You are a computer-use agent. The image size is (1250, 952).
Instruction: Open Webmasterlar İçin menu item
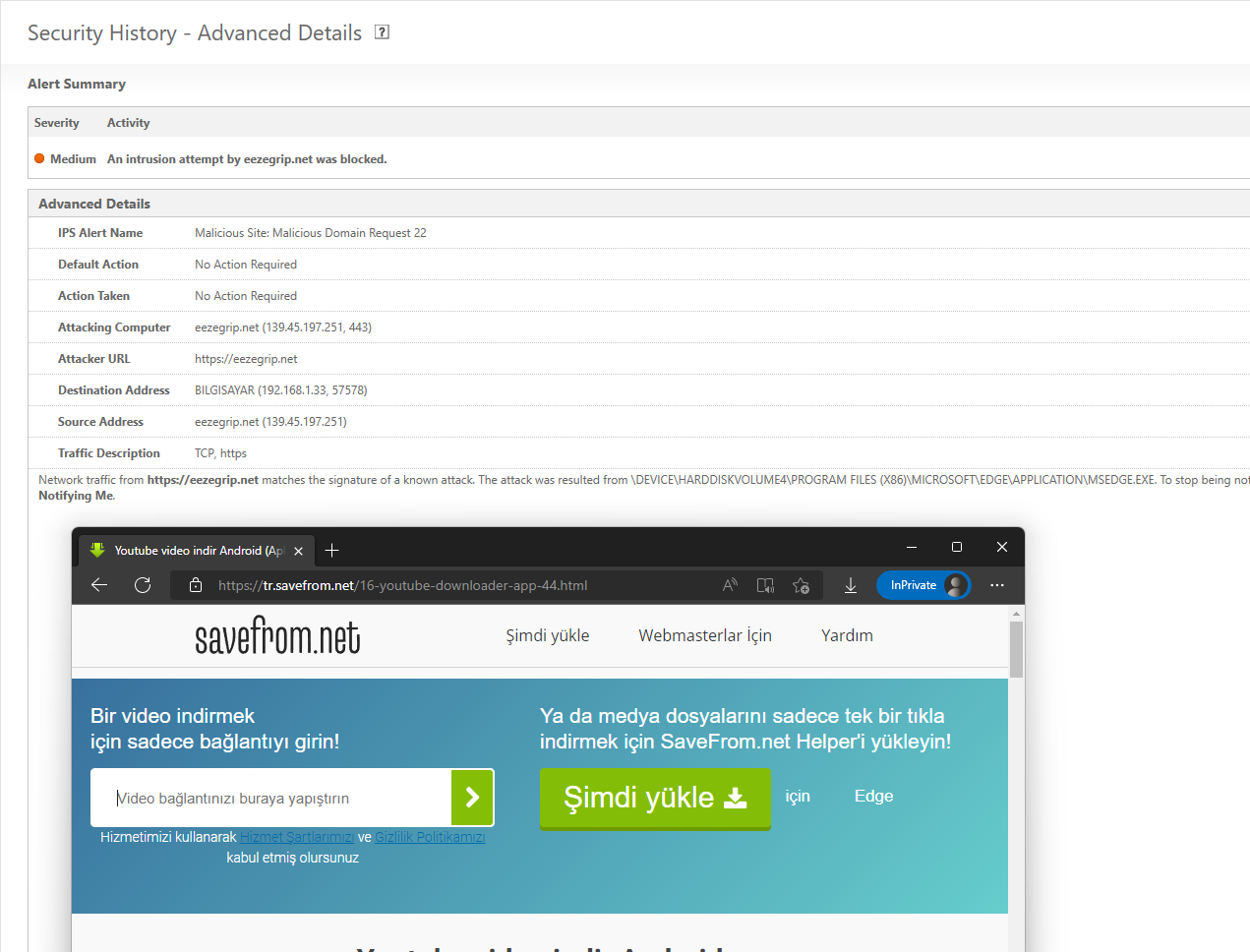(x=705, y=635)
